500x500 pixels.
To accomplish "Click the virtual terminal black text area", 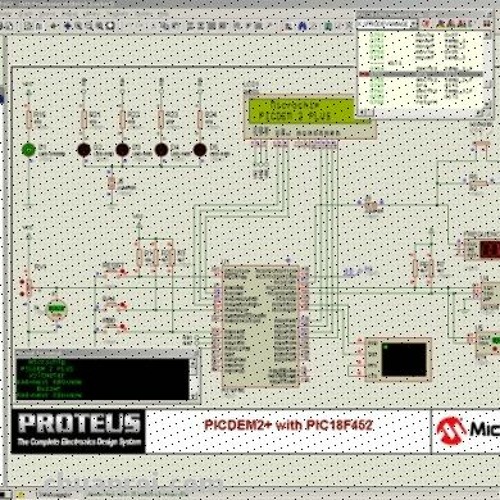I will [102, 379].
